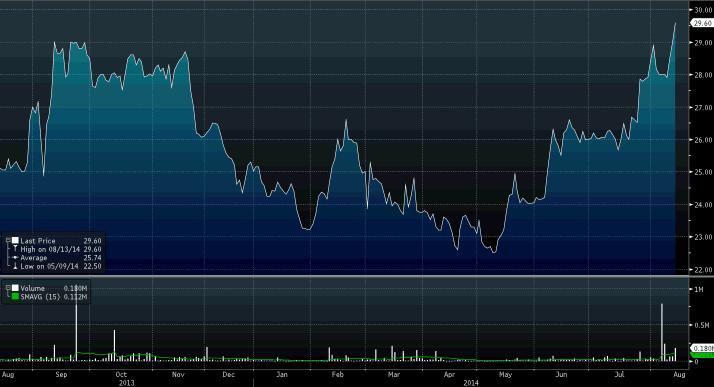Click the Jul month label on time axis
Screen dimensions: 714x387
[x=619, y=374]
